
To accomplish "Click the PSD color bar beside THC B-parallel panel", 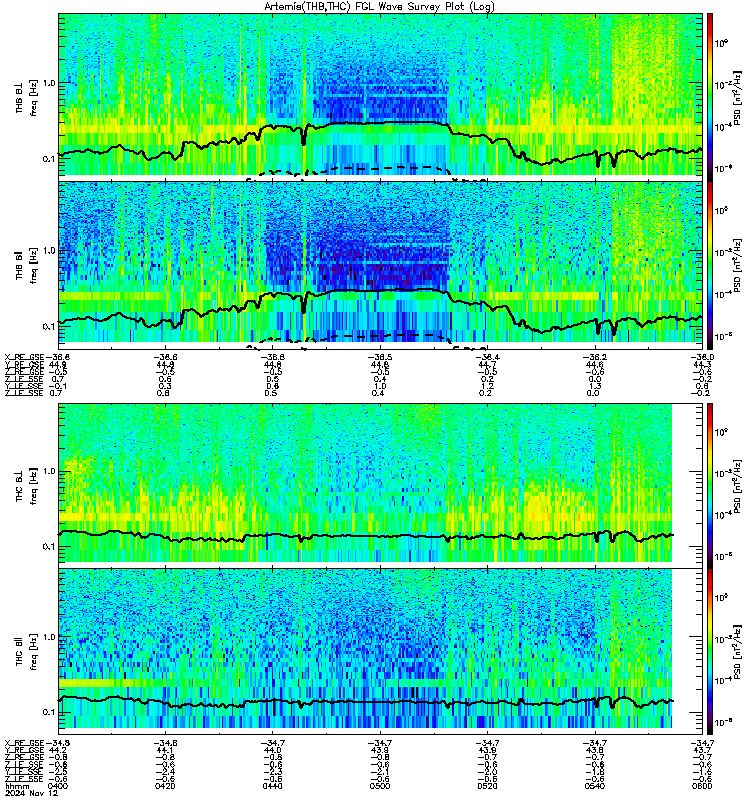I will [710, 652].
